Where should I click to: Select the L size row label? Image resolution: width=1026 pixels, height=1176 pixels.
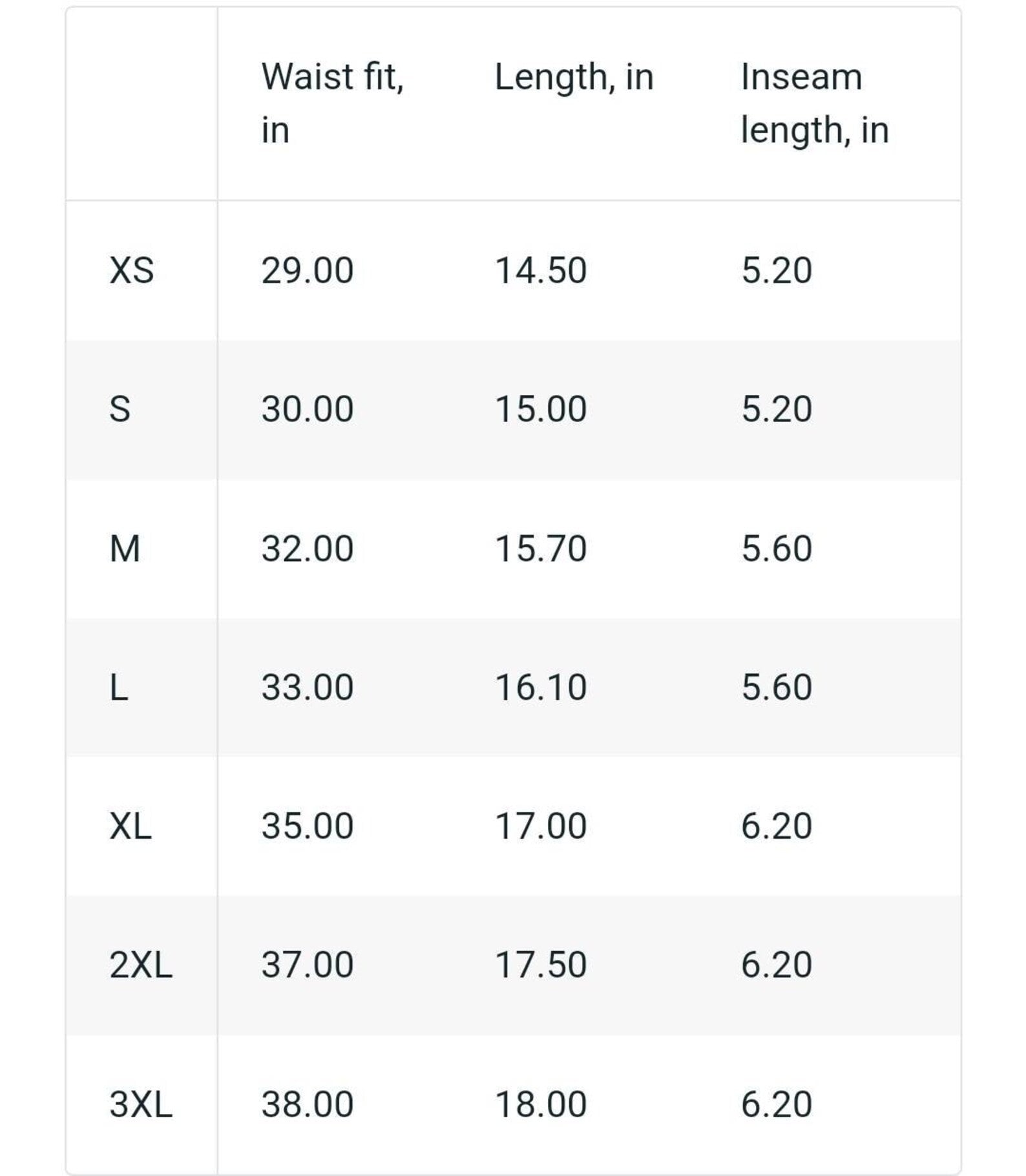[119, 687]
